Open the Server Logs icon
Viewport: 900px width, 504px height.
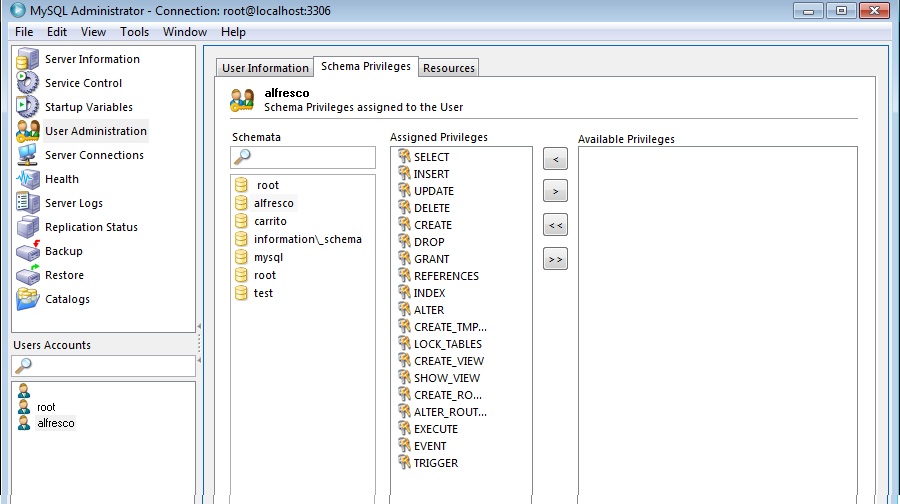pos(27,203)
